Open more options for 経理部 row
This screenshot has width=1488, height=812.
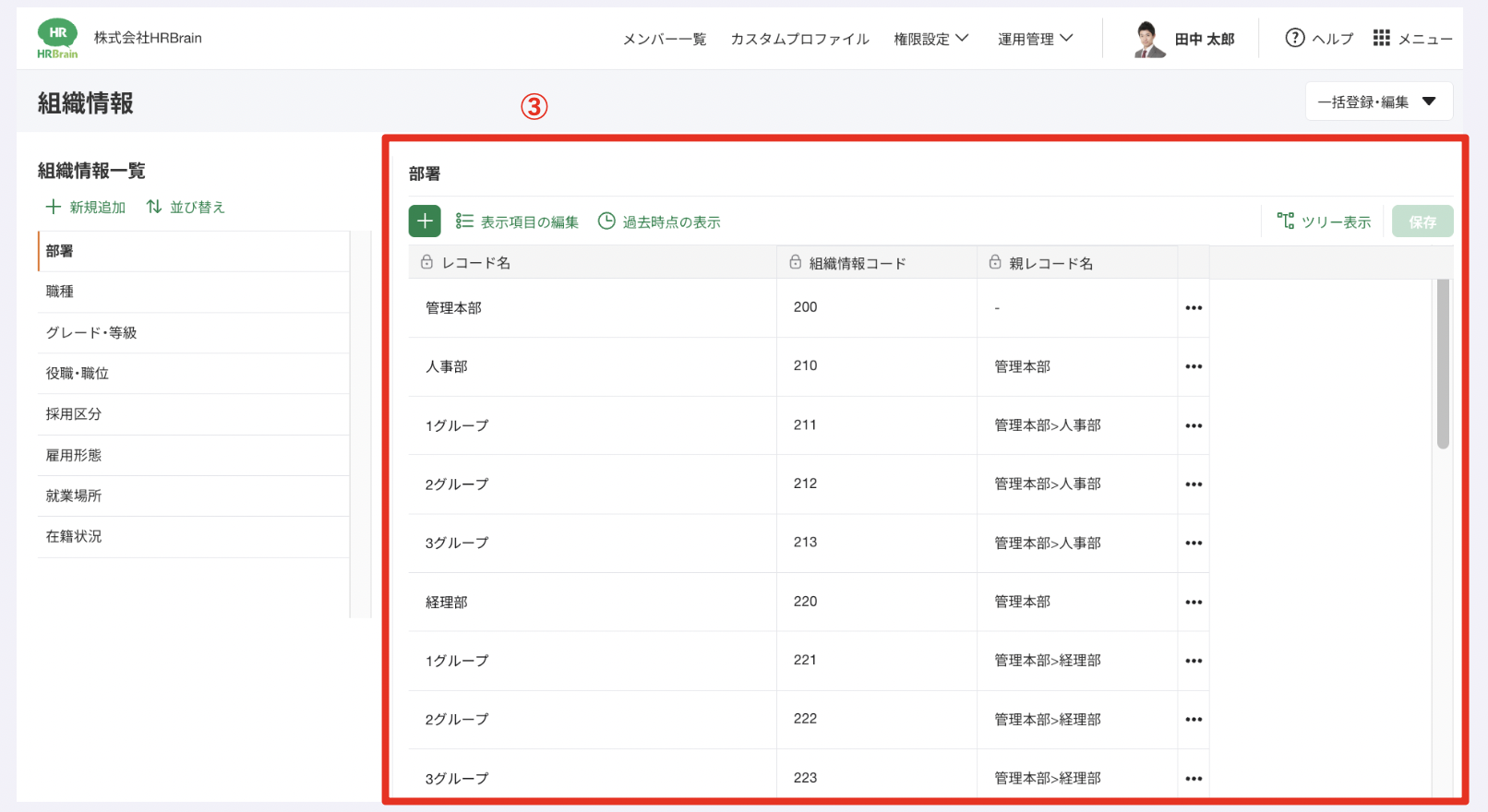click(1194, 603)
